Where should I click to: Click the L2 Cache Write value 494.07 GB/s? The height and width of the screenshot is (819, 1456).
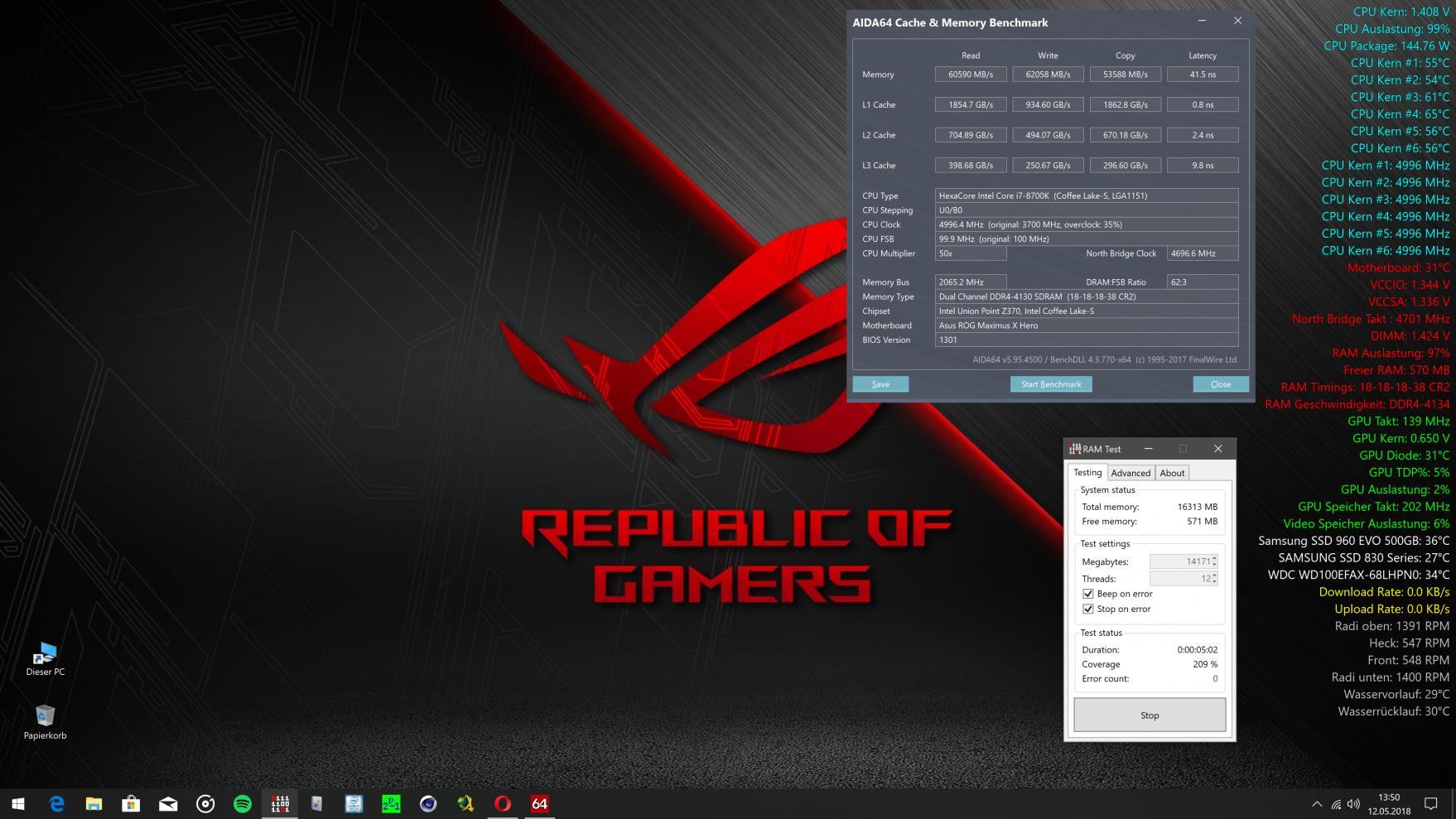point(1048,135)
